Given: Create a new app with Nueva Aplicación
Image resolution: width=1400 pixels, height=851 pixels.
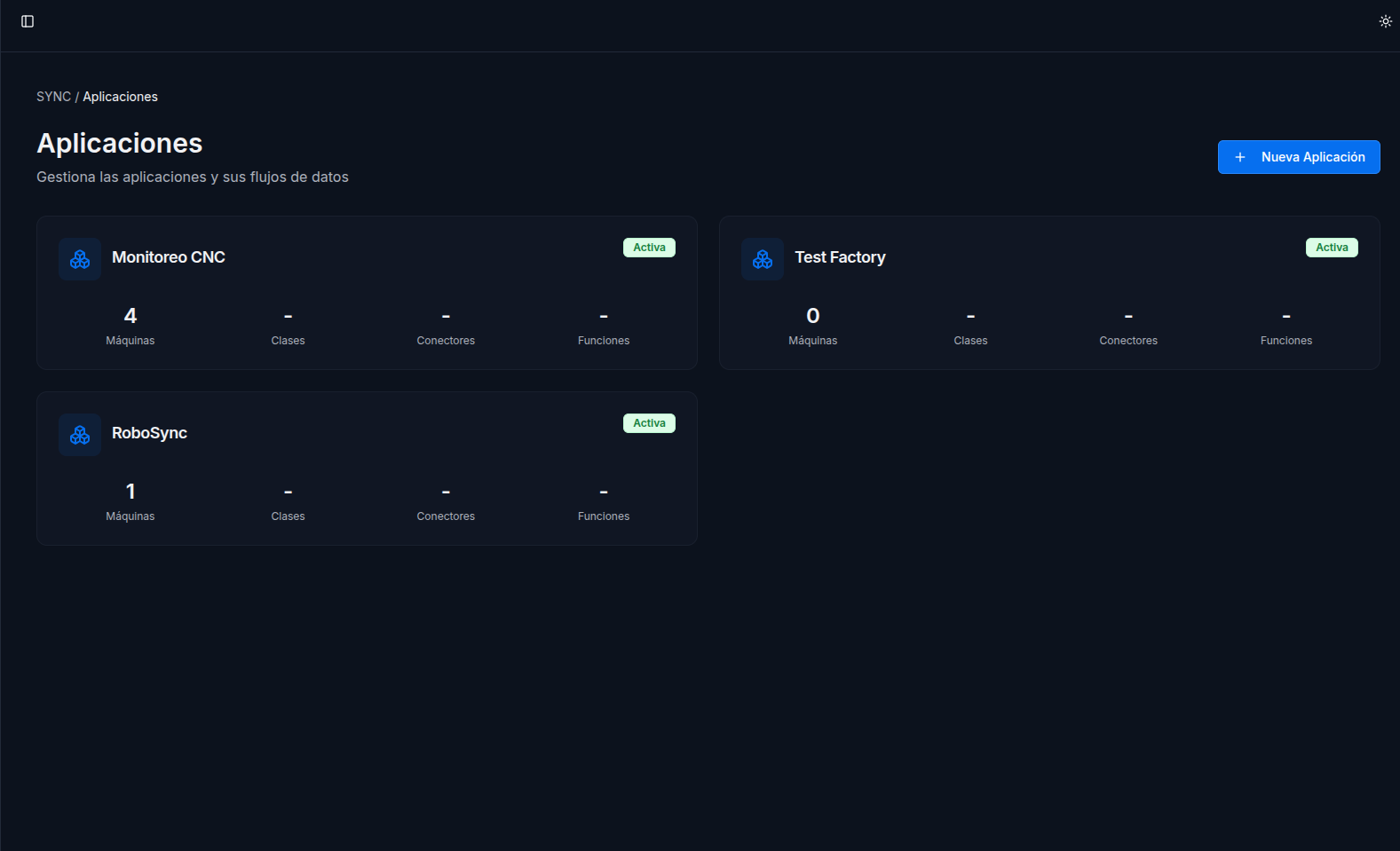Looking at the screenshot, I should pyautogui.click(x=1312, y=157).
